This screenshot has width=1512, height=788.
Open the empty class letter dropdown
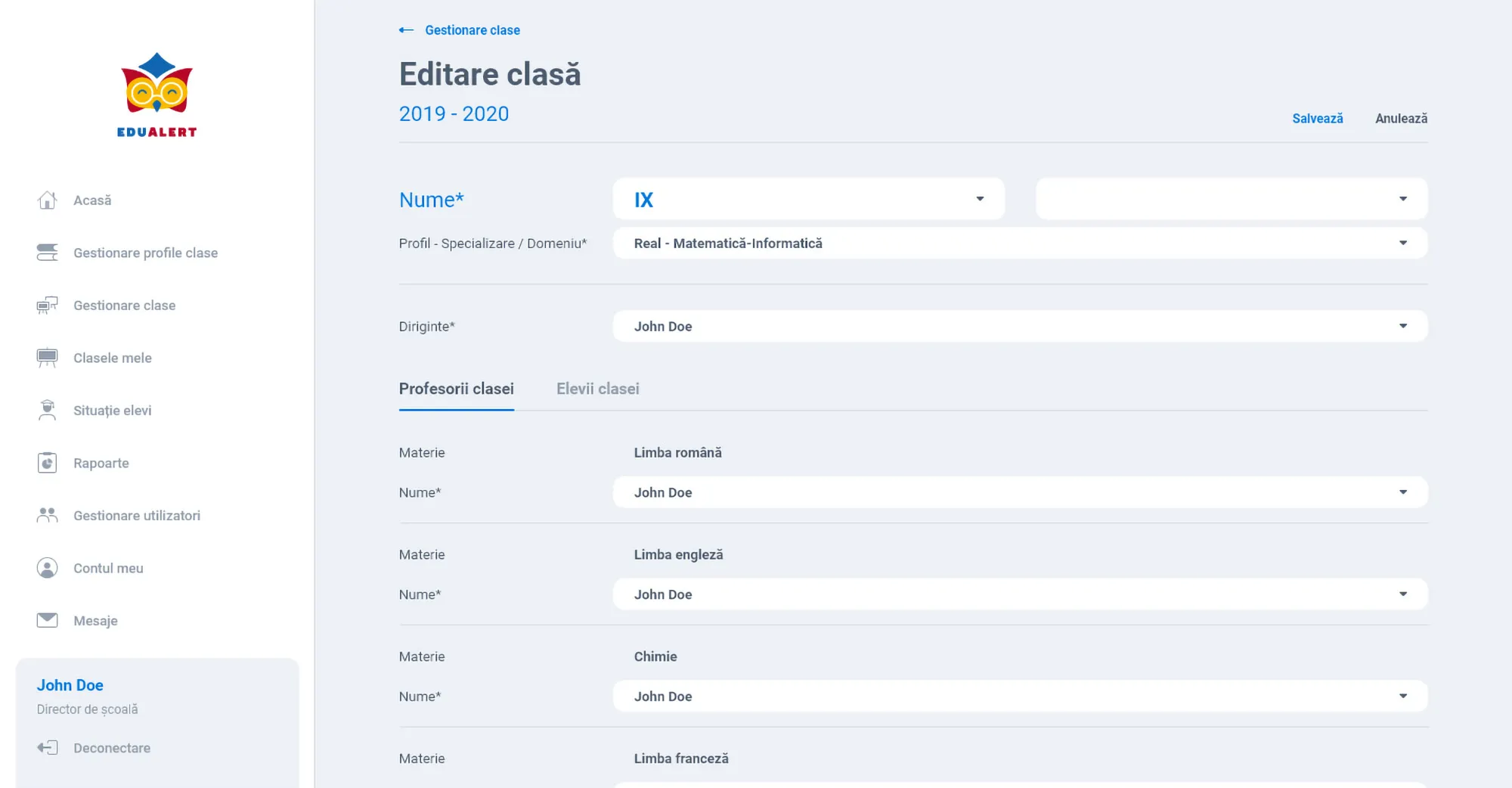[x=1231, y=199]
